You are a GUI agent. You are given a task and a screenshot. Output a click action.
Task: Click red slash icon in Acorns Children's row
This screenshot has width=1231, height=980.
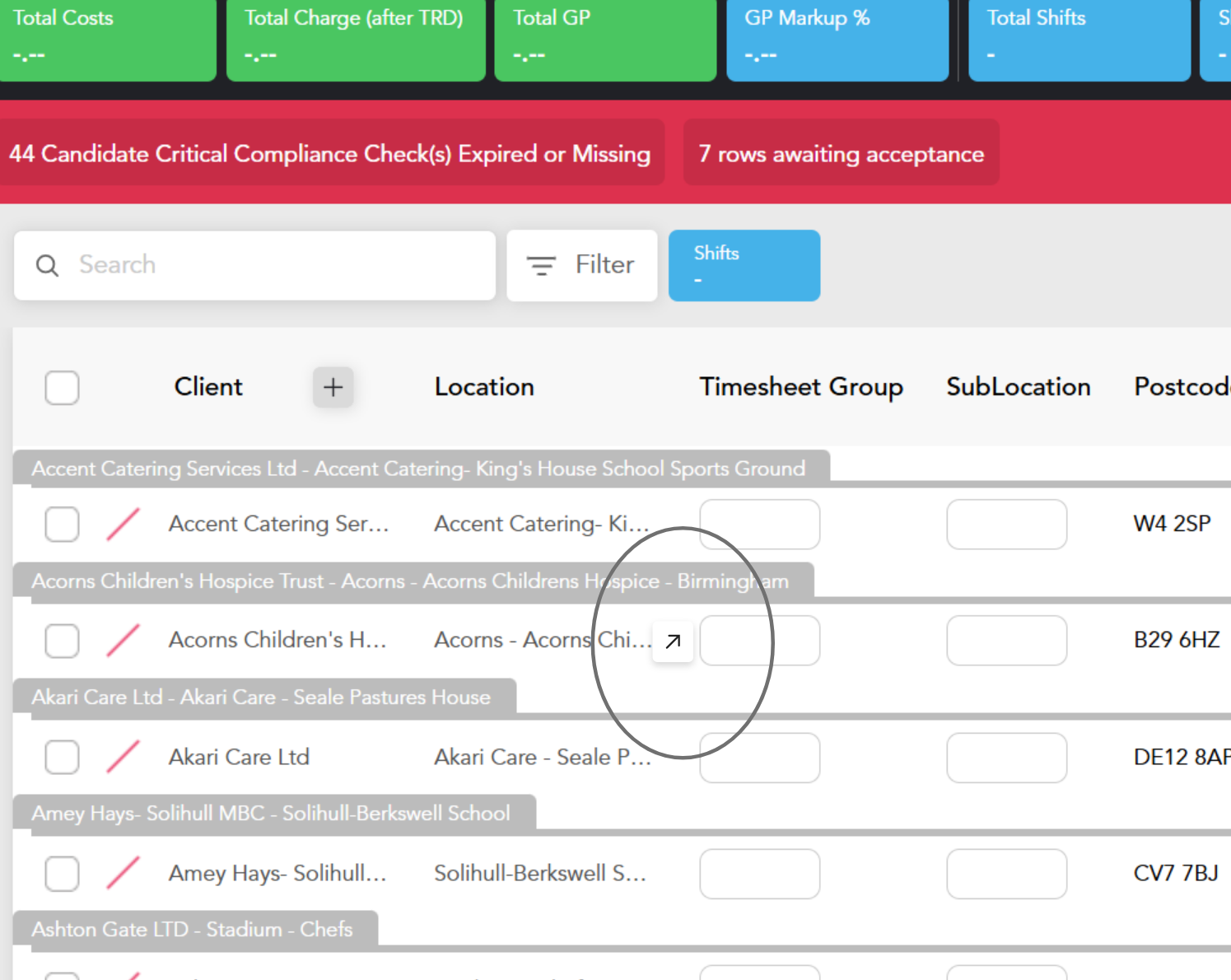[123, 641]
